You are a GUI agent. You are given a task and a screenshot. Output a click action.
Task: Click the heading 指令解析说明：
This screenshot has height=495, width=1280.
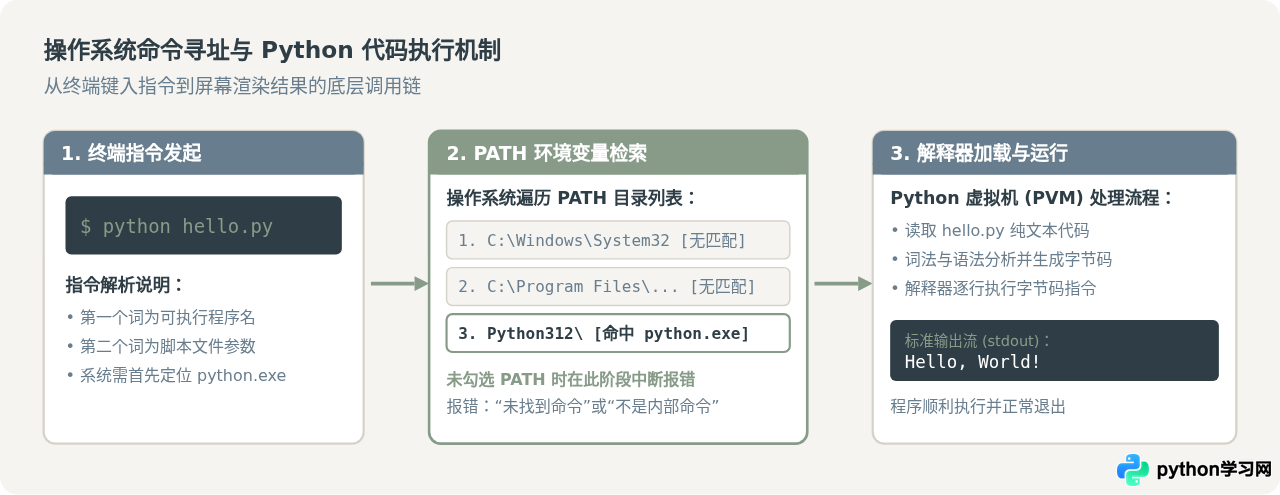pyautogui.click(x=126, y=285)
